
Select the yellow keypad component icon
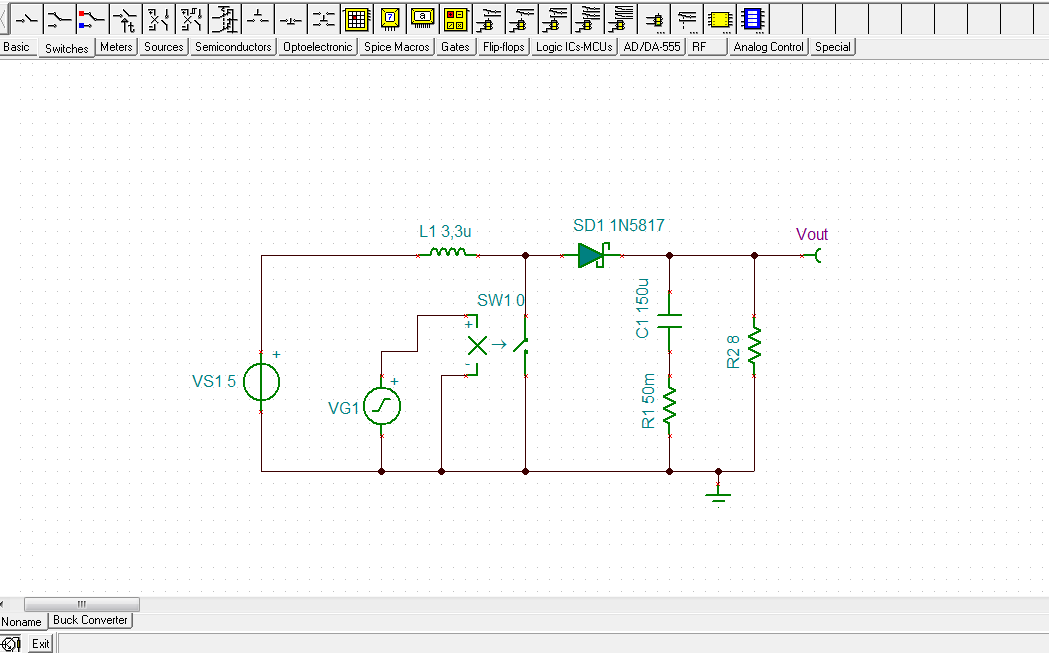356,18
